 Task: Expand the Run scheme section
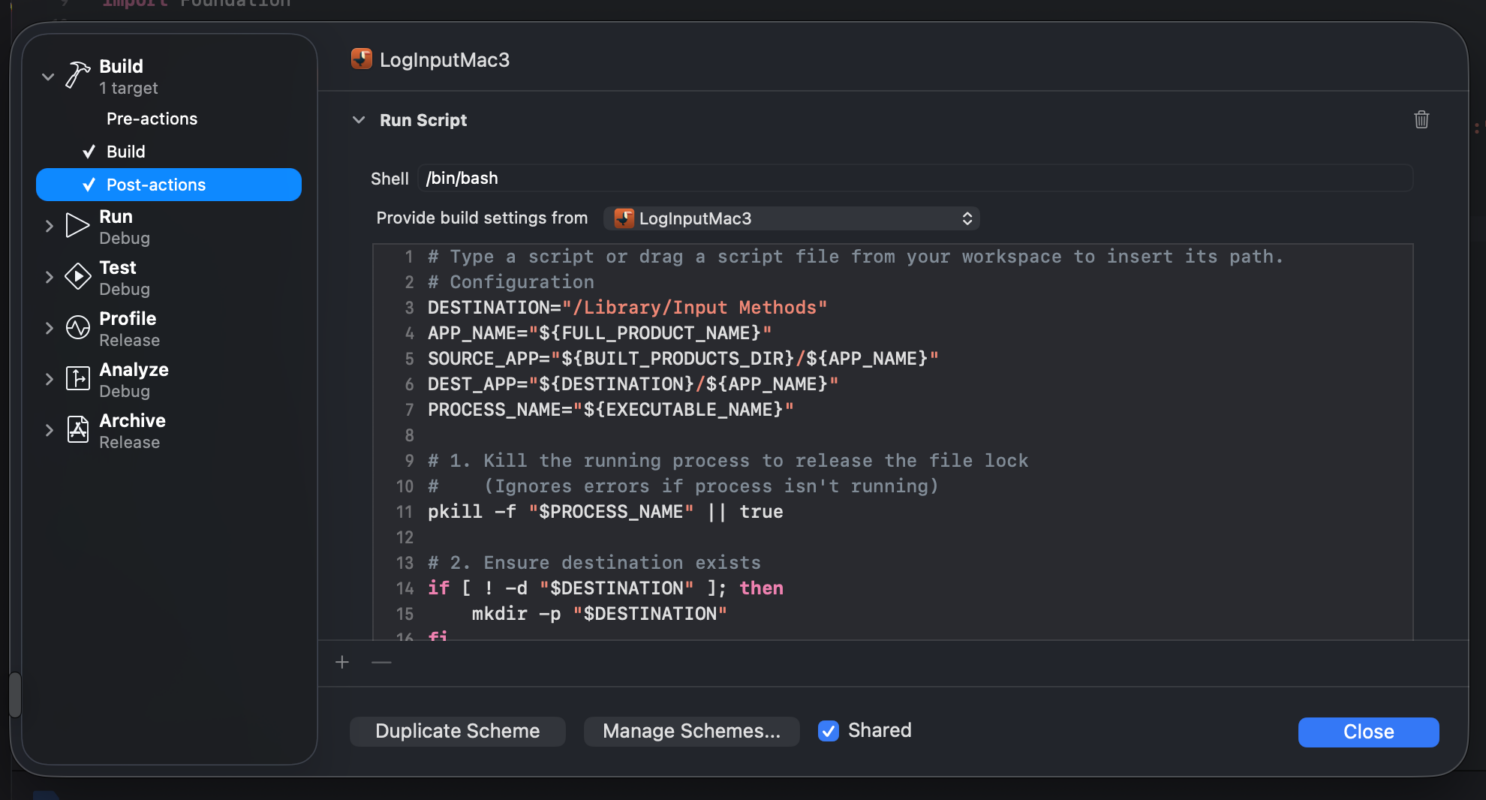(48, 227)
